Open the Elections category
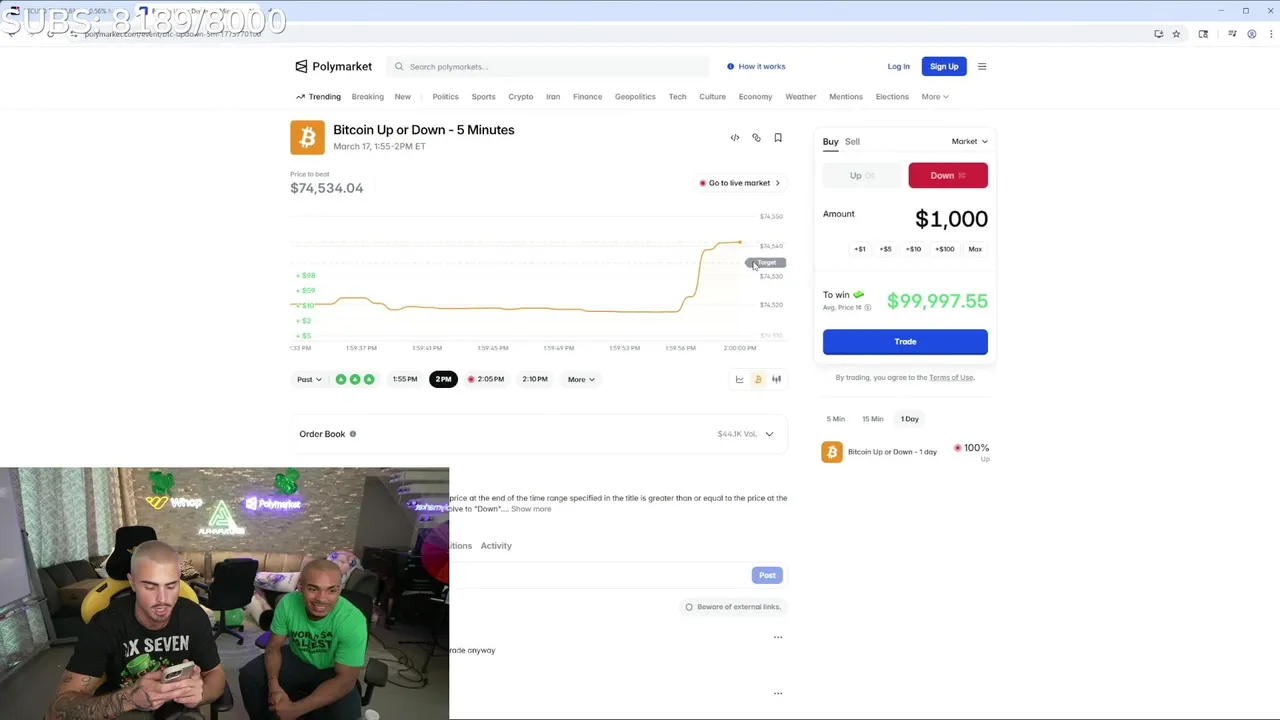The width and height of the screenshot is (1280, 720). click(x=892, y=97)
